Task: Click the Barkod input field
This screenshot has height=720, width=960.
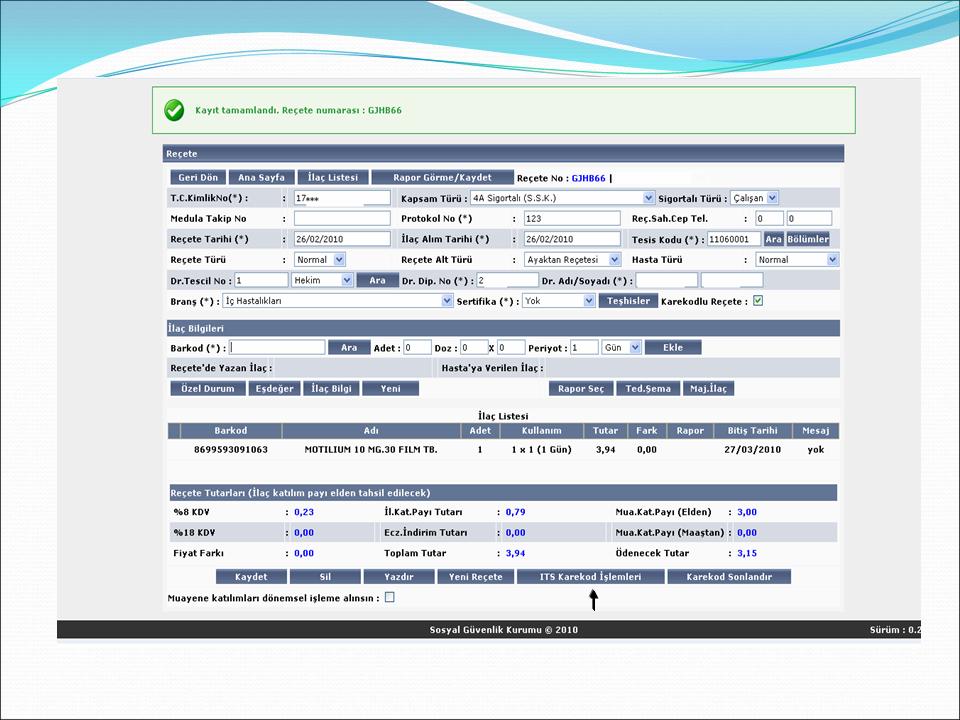Action: [x=277, y=347]
